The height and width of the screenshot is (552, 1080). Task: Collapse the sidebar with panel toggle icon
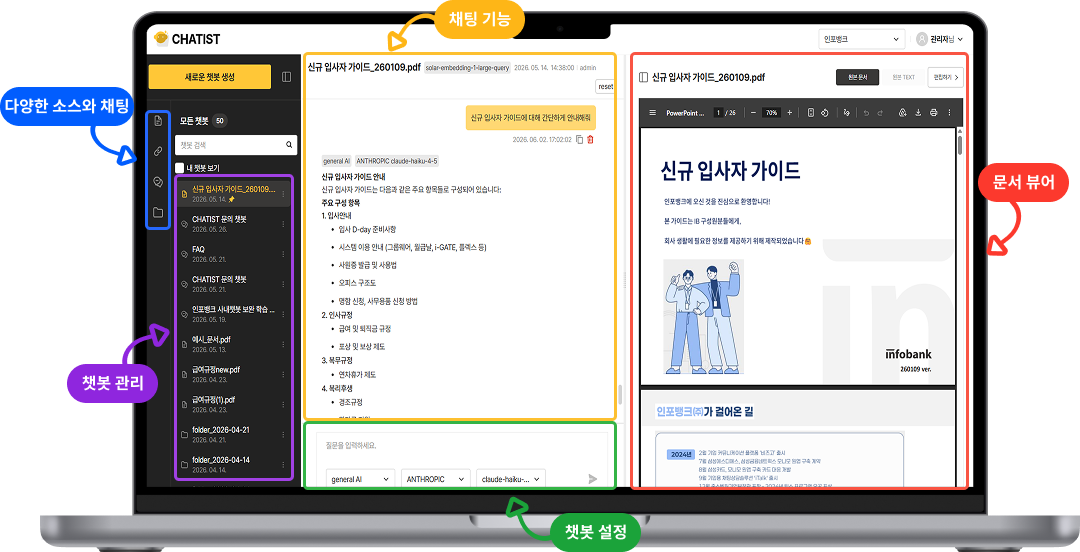click(287, 77)
